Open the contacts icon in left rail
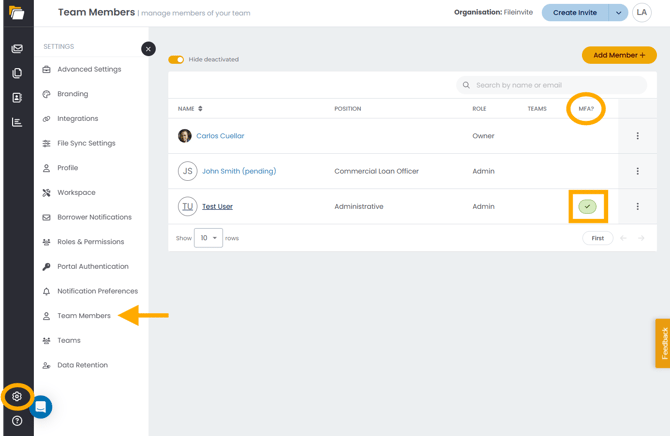670x436 pixels. pyautogui.click(x=17, y=98)
